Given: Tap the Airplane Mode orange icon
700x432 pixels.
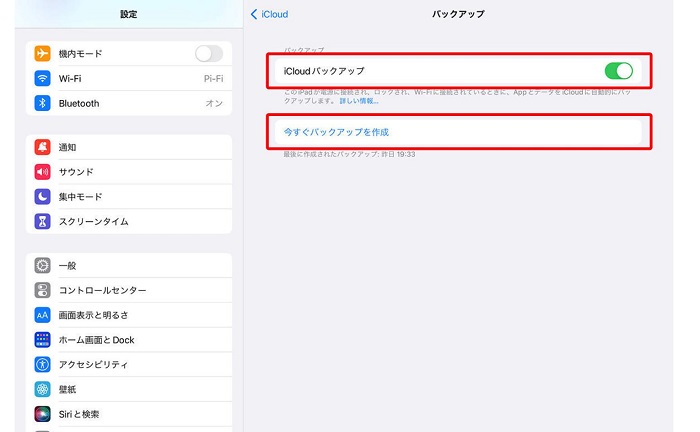Looking at the screenshot, I should [x=42, y=54].
